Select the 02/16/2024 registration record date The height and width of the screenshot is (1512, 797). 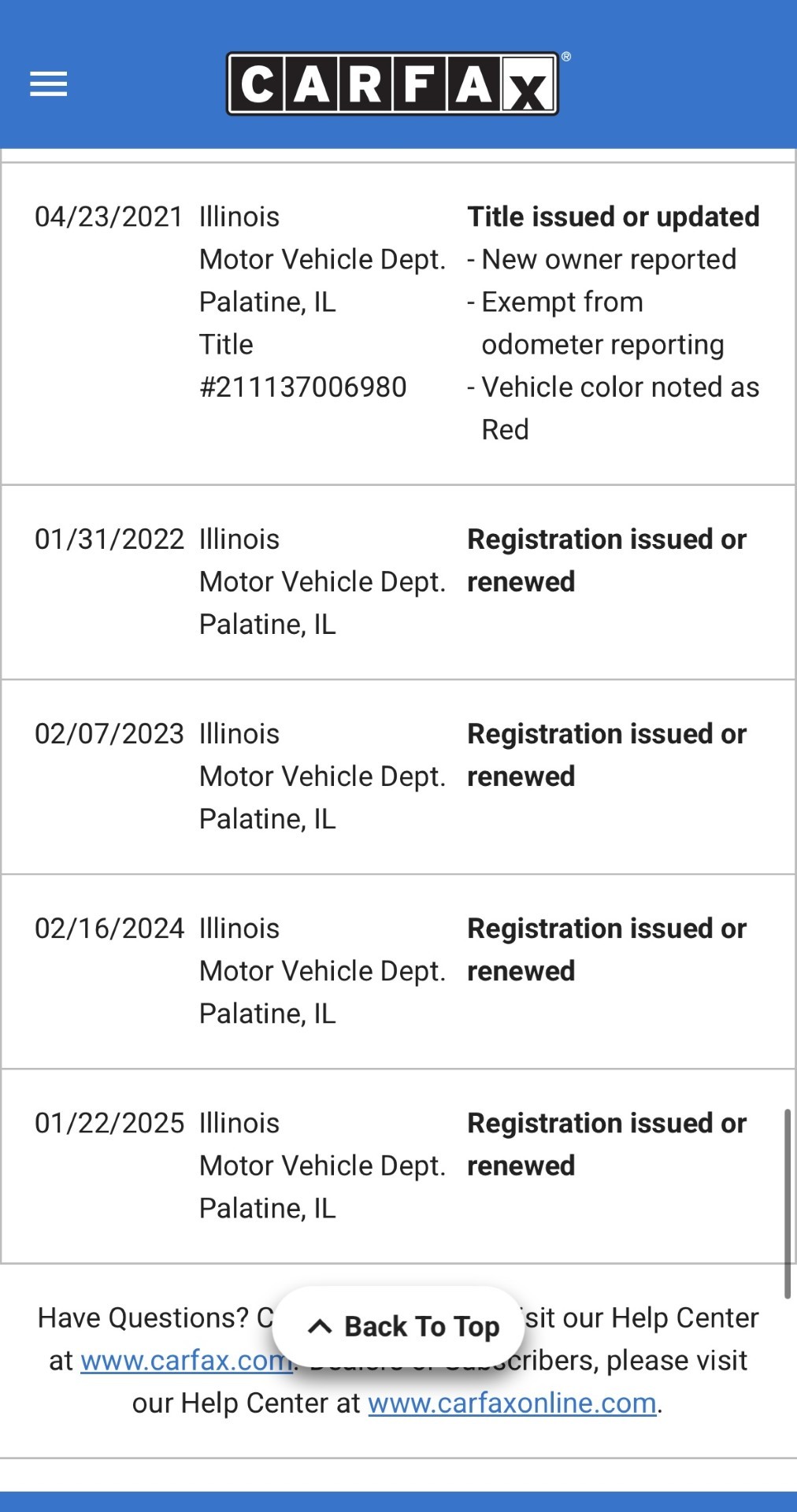109,928
